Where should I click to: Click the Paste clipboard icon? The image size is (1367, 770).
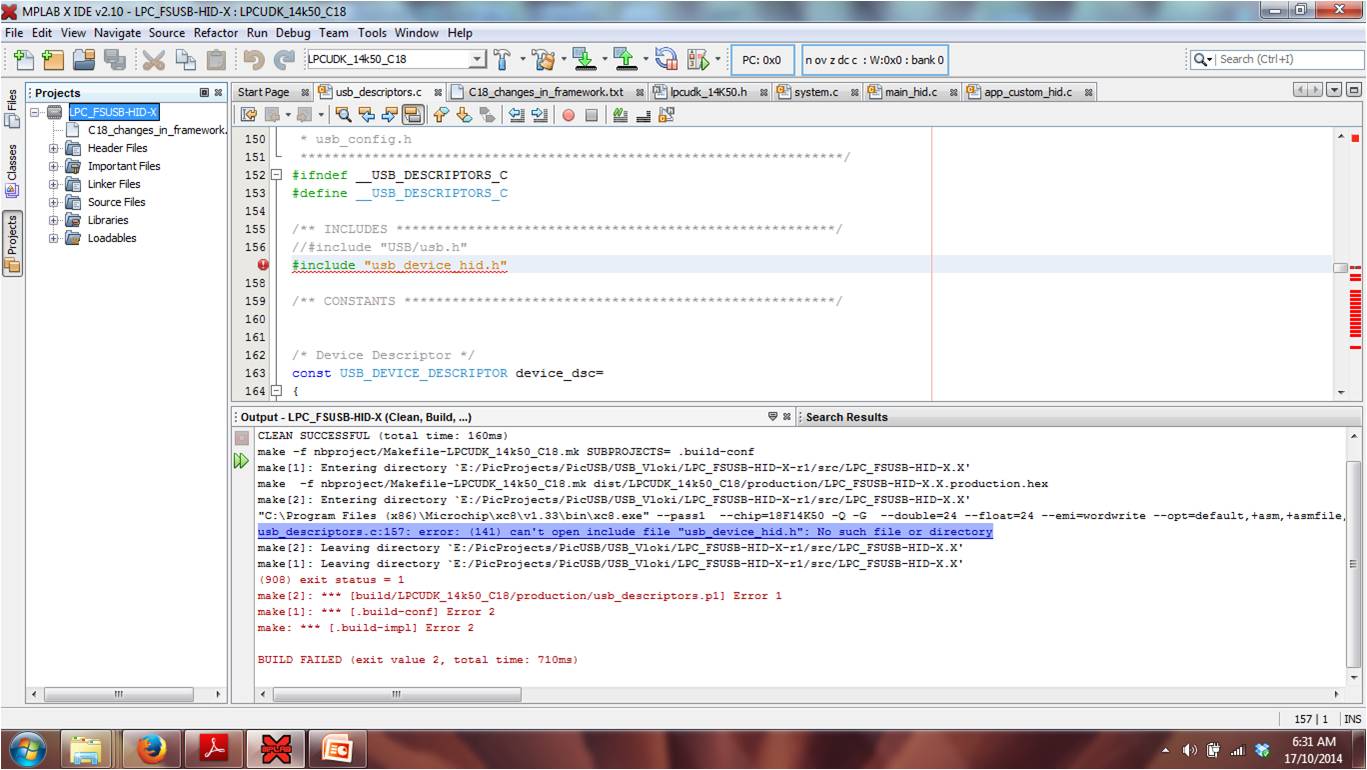tap(216, 59)
